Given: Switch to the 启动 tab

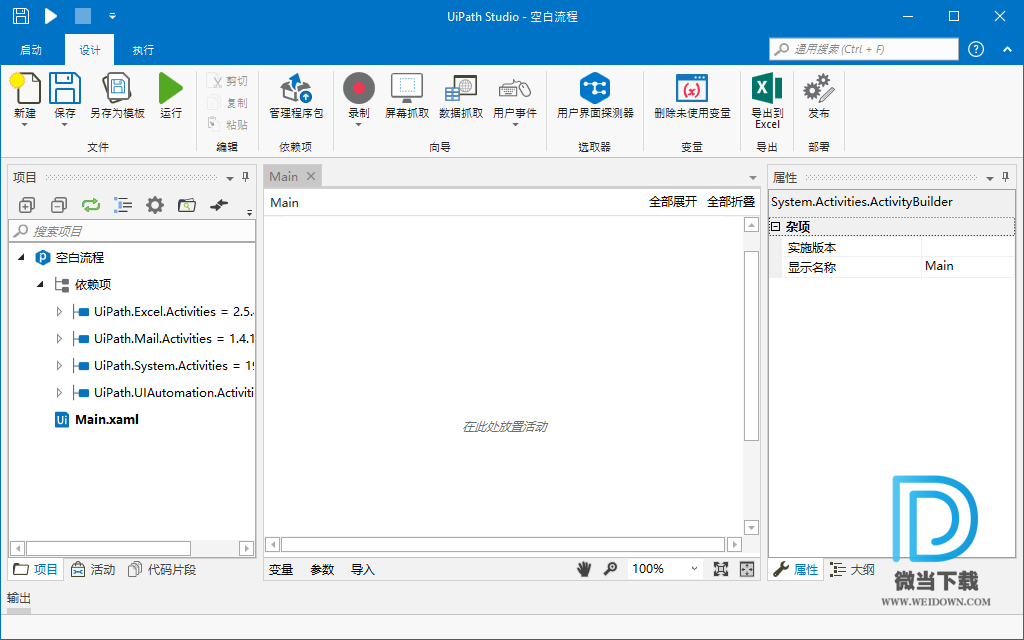Looking at the screenshot, I should point(31,50).
